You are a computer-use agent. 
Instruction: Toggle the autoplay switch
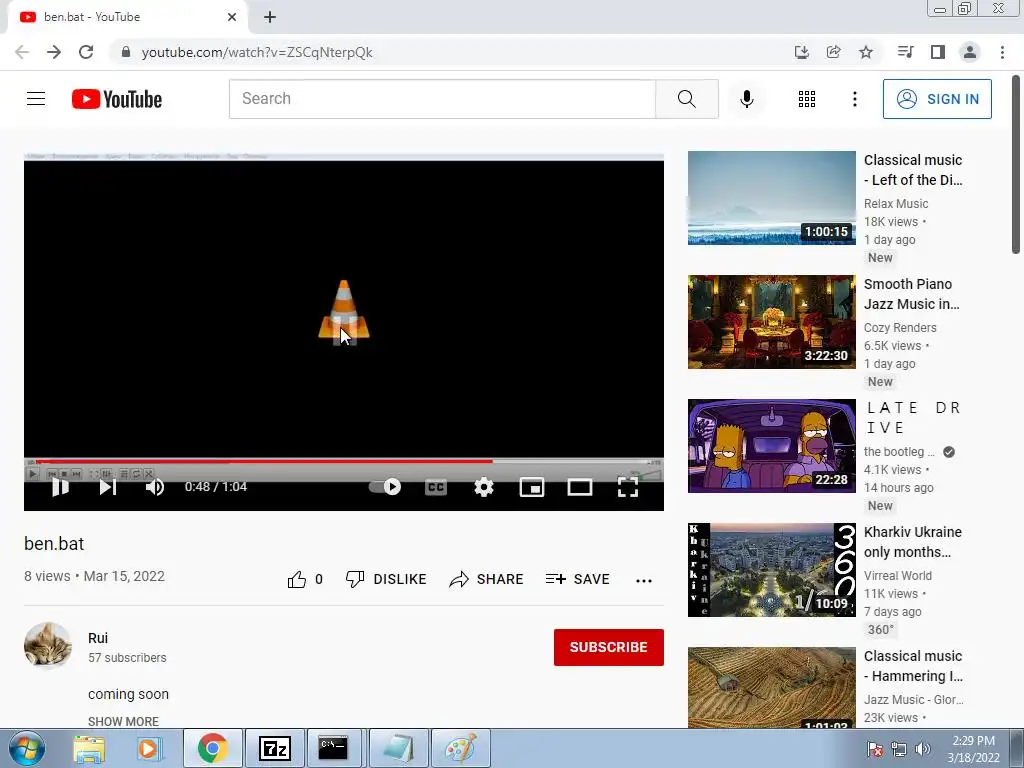pos(385,487)
